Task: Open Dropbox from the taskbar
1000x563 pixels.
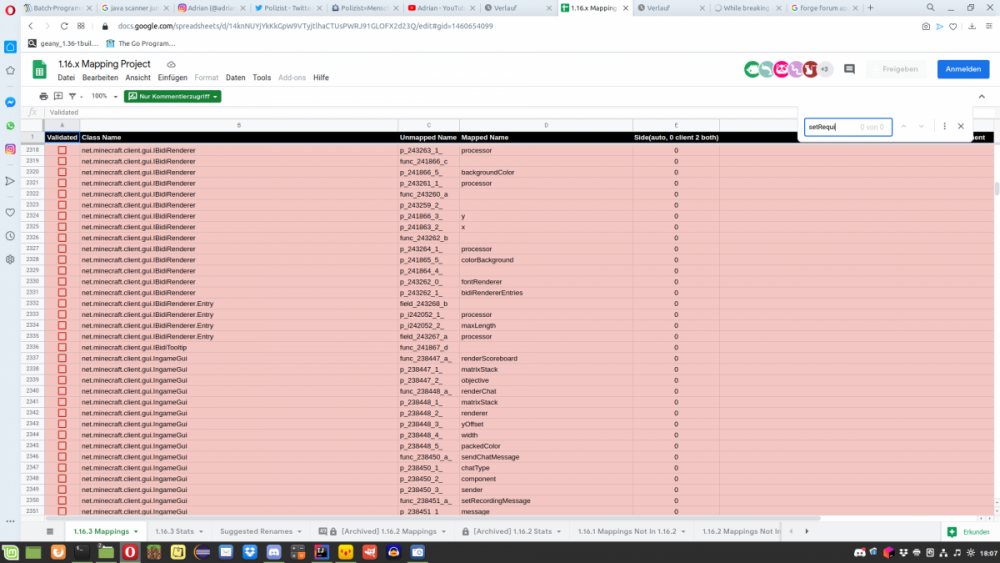Action: [250, 552]
